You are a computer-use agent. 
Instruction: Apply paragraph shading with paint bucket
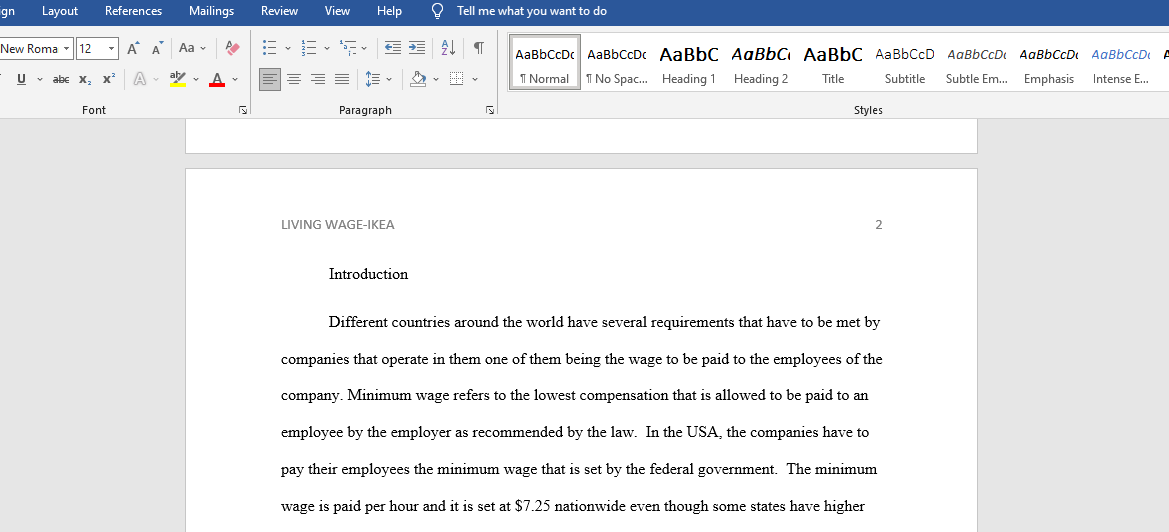click(418, 79)
